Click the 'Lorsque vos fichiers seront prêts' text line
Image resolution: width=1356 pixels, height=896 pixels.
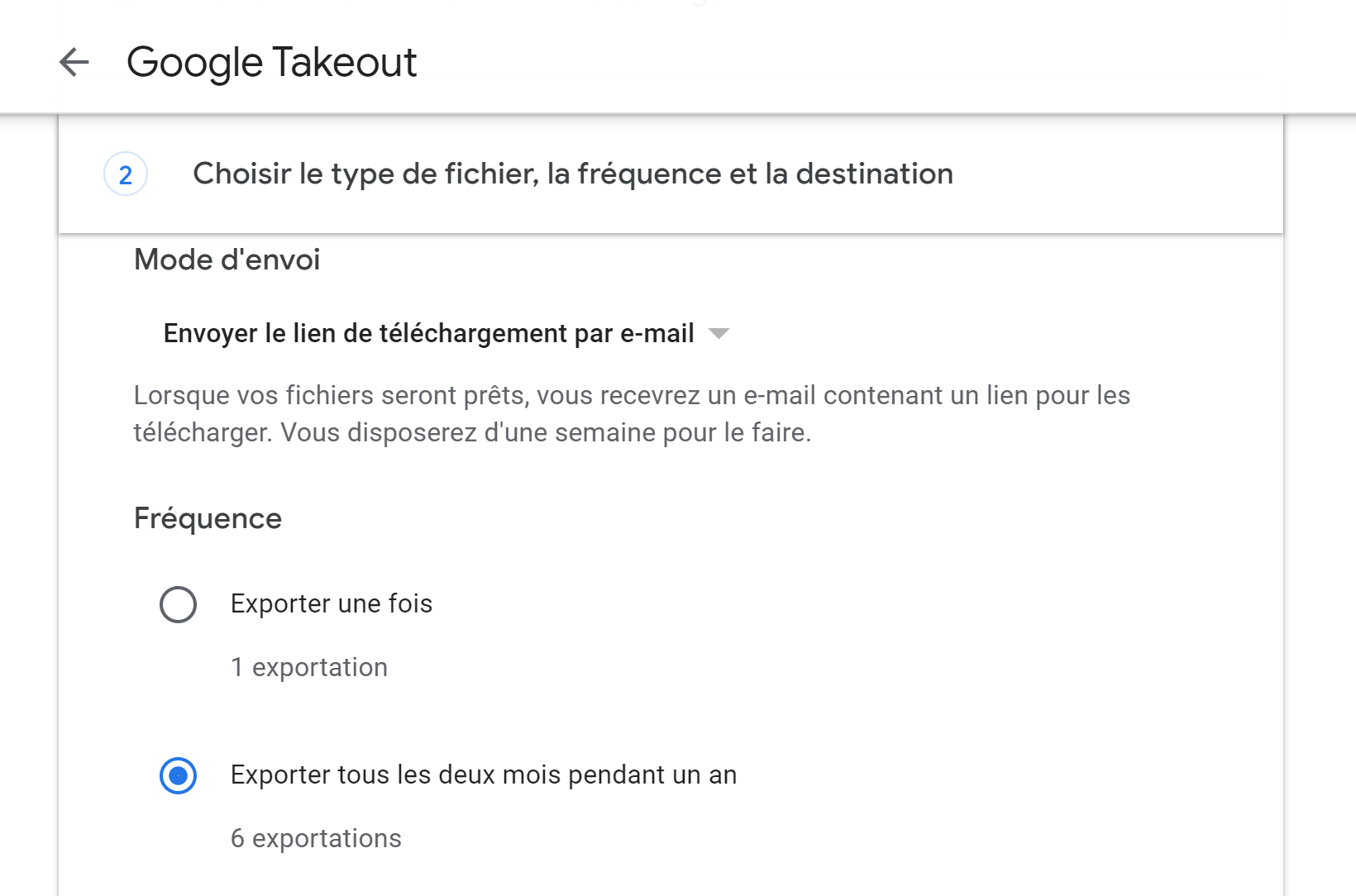[631, 395]
